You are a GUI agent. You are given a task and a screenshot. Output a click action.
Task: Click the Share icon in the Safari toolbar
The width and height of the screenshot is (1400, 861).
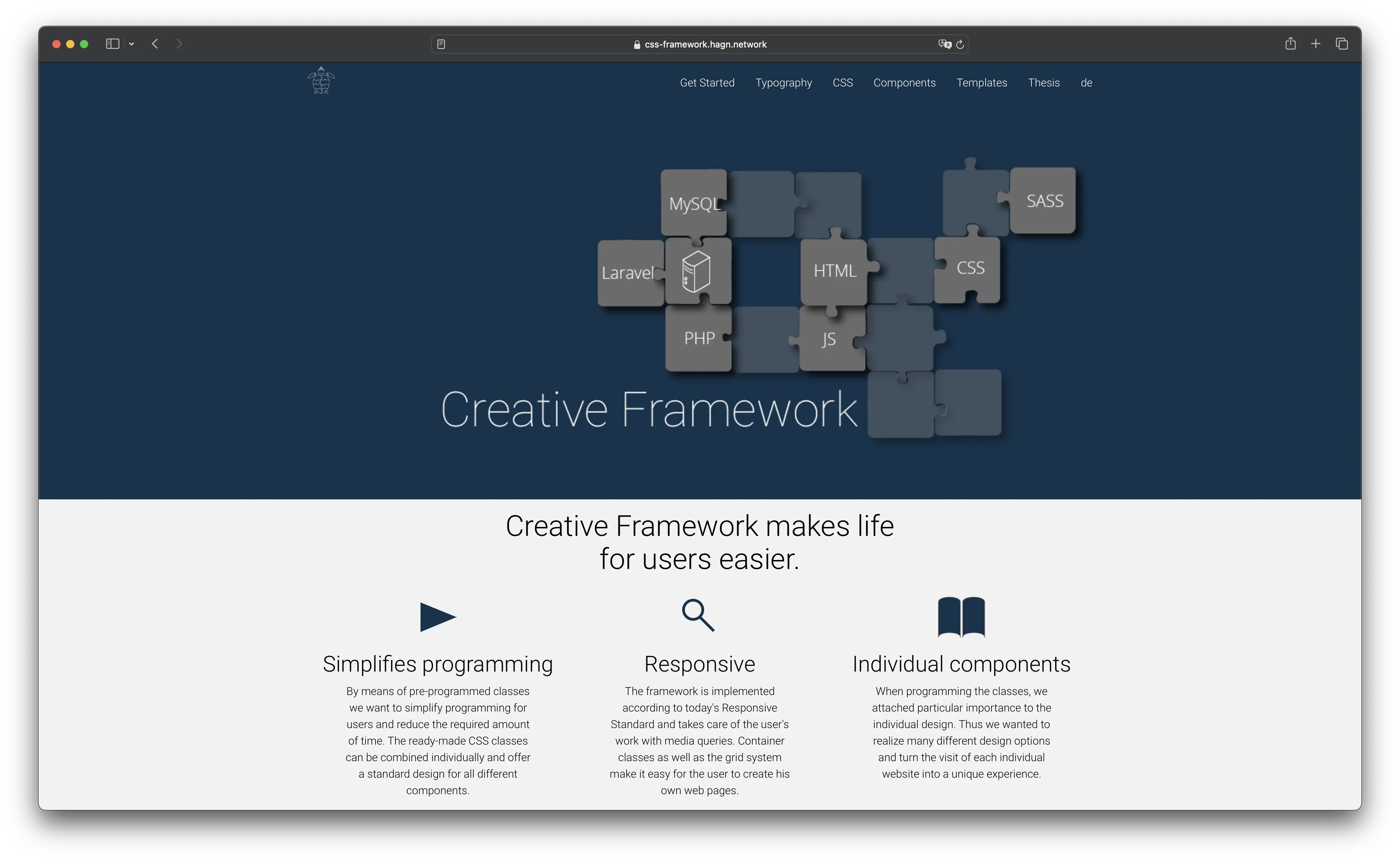[x=1290, y=44]
